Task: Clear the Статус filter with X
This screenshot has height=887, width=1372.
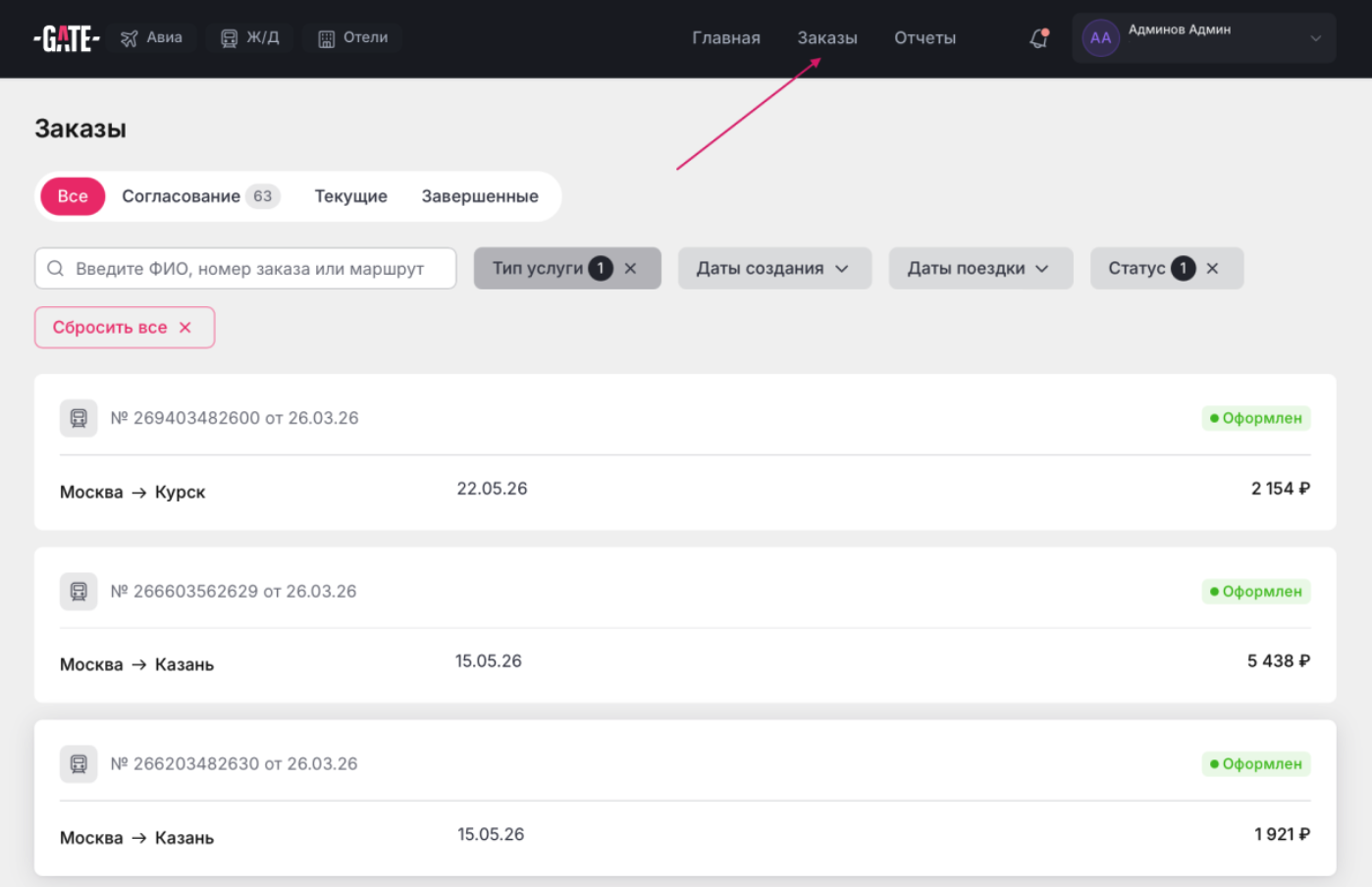Action: (1212, 269)
